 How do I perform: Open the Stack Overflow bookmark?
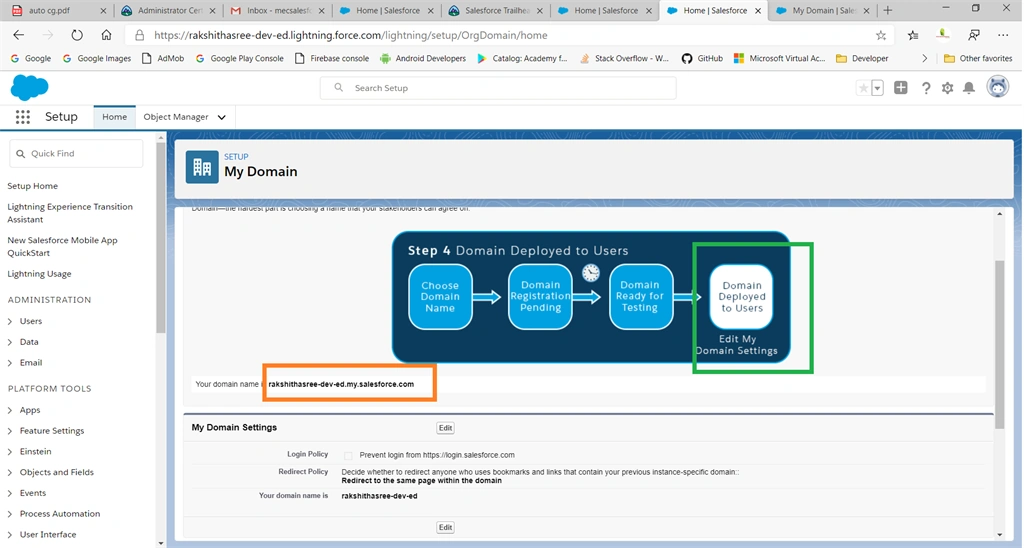624,58
